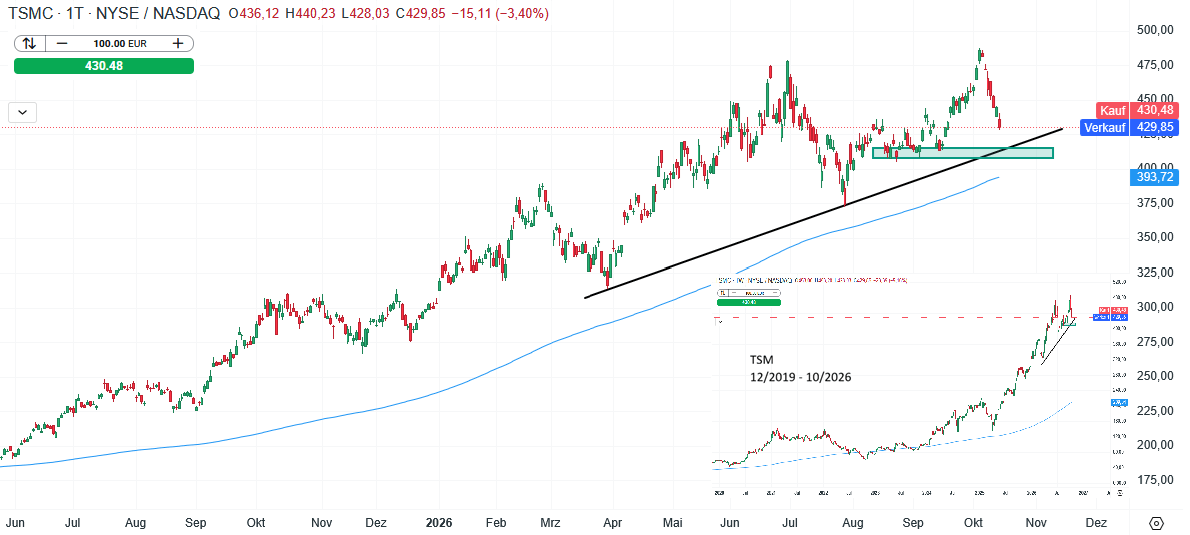Click the 2026 year label on time axis
Screen dimensions: 1190x535
[439, 523]
